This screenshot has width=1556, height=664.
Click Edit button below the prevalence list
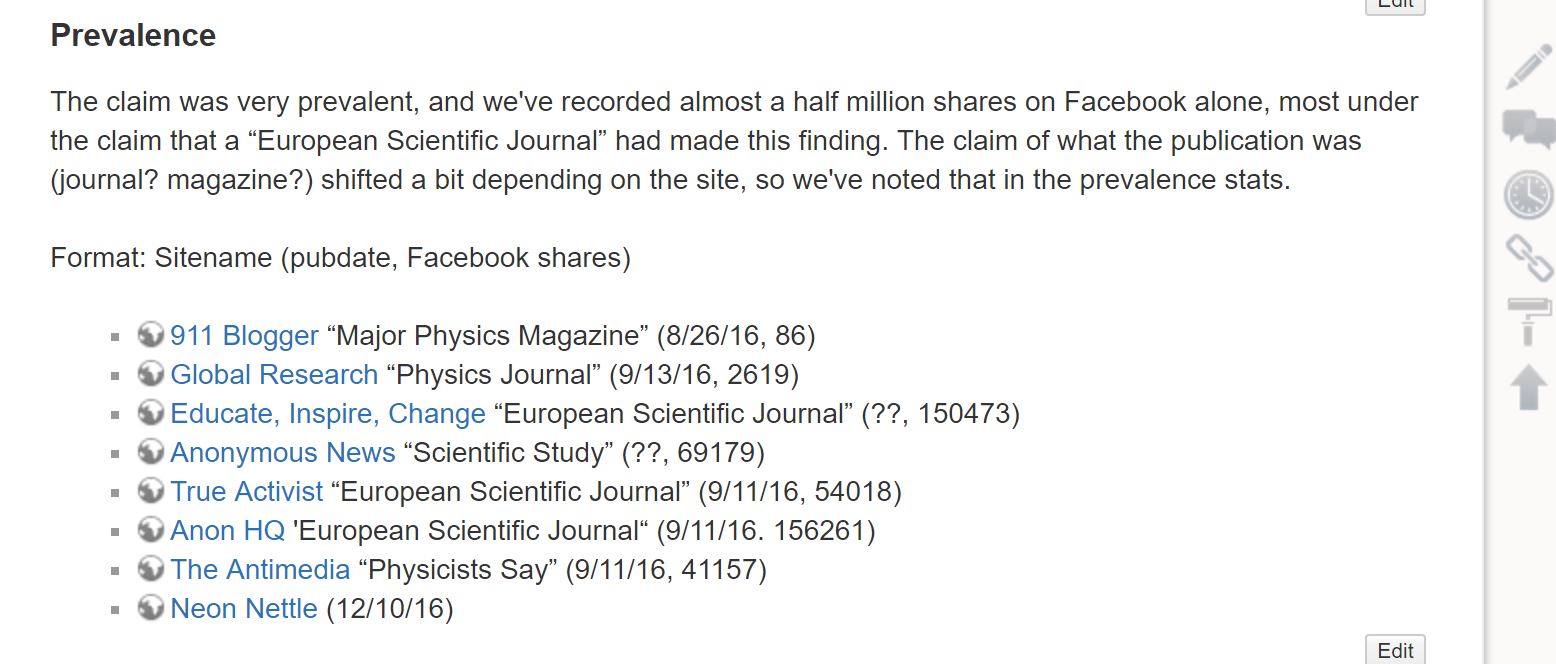pos(1395,651)
